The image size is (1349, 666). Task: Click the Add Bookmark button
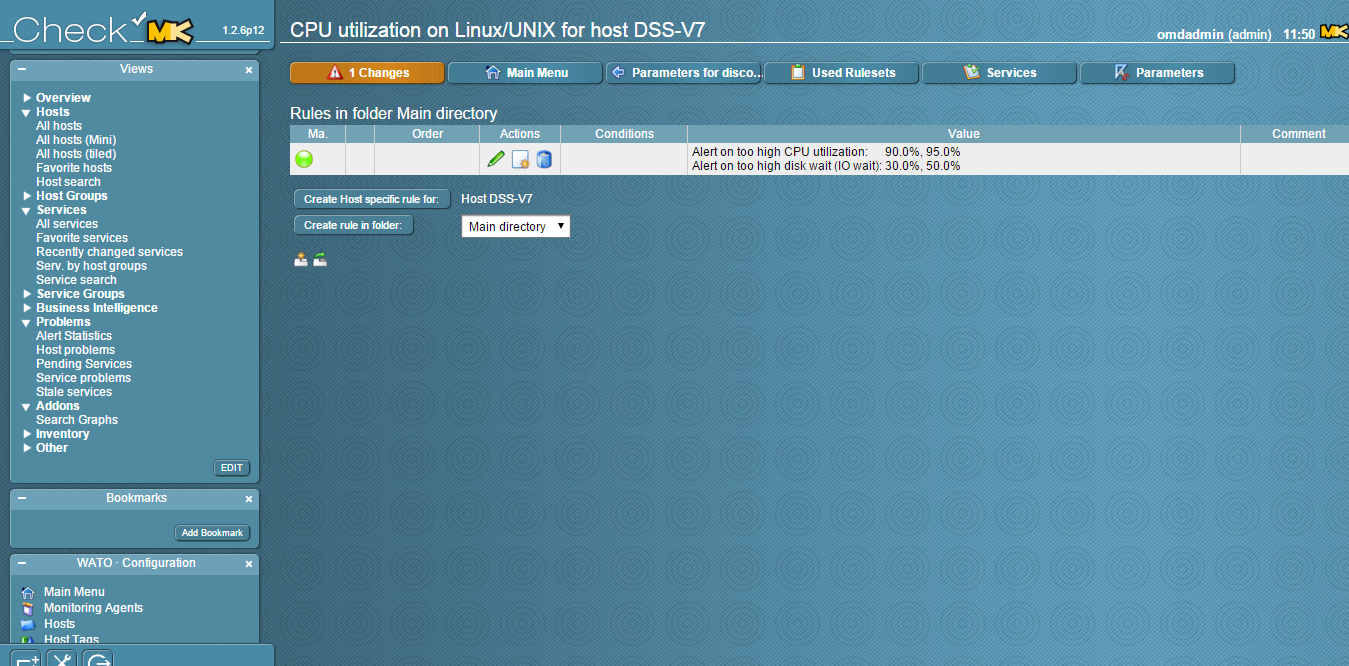pos(212,533)
